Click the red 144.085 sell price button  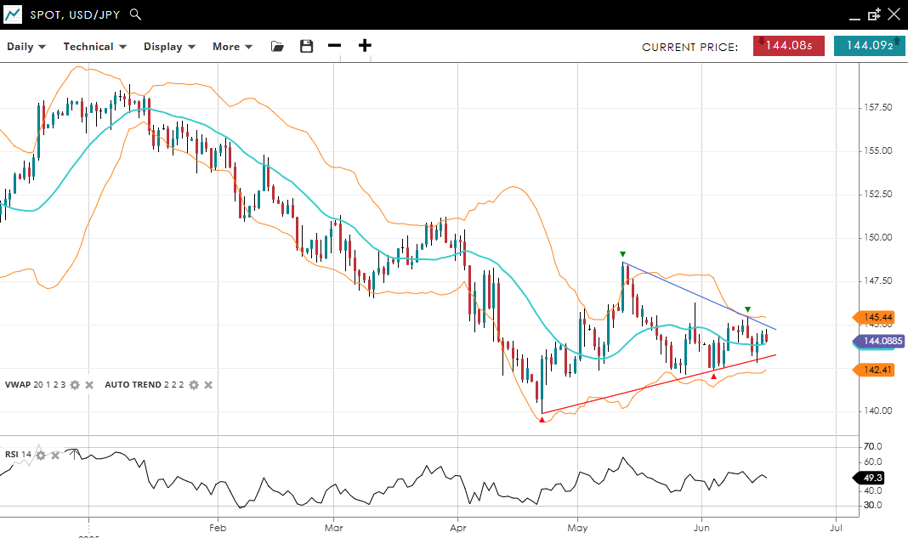coord(789,46)
